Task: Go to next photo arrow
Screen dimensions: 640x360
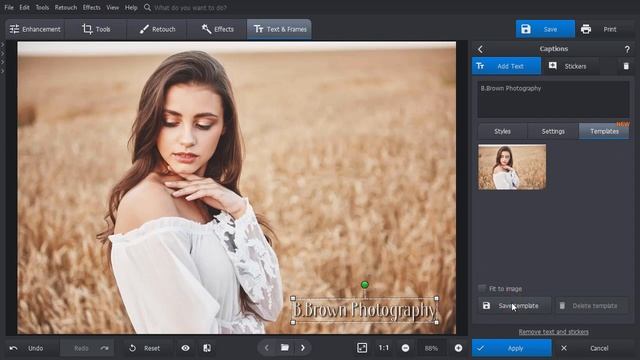Action: (x=303, y=348)
